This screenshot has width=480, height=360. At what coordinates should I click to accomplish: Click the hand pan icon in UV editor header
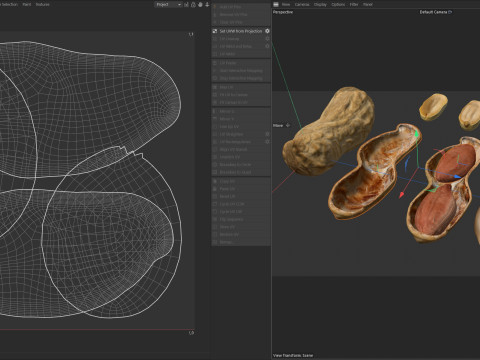200,5
